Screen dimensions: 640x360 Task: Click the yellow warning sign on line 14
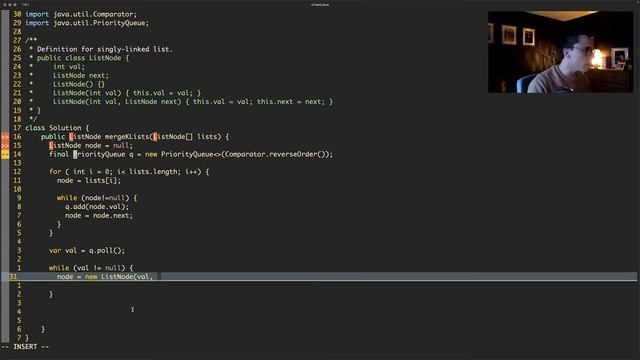(5, 154)
